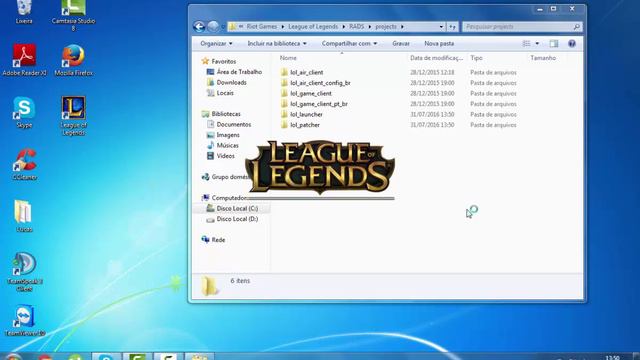Screen dimensions: 640x360
Task: Expand arrow after RADS breadcrumb
Action: click(x=370, y=27)
